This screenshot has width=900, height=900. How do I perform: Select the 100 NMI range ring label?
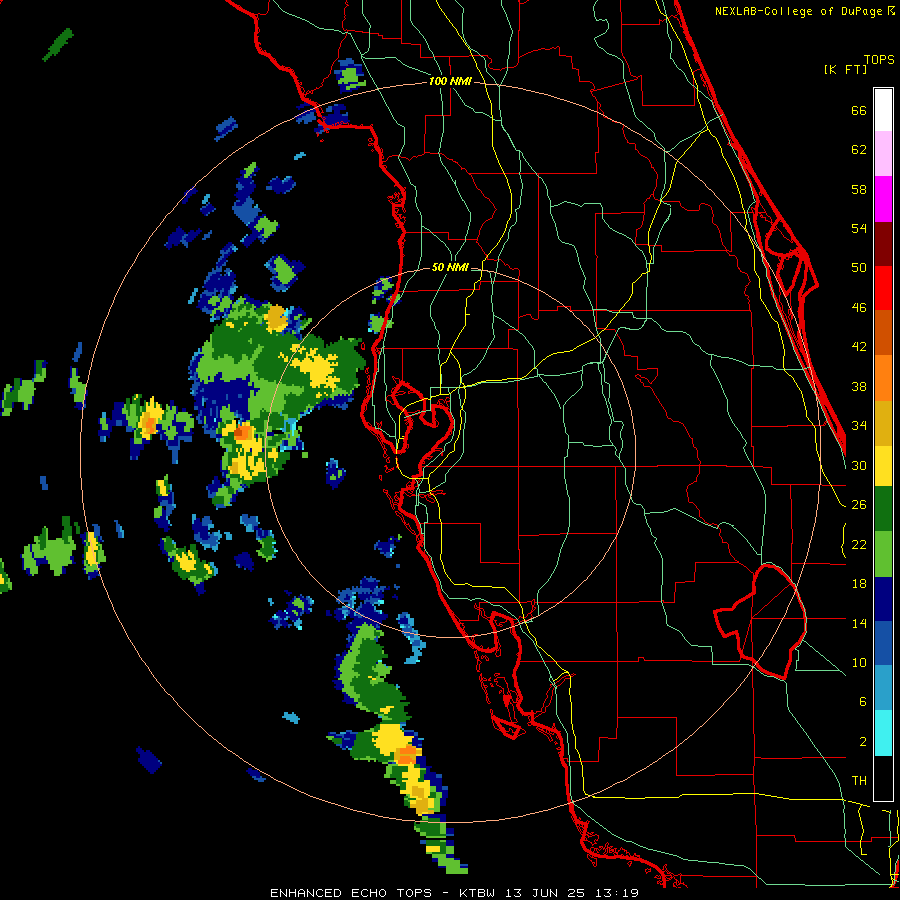point(450,82)
